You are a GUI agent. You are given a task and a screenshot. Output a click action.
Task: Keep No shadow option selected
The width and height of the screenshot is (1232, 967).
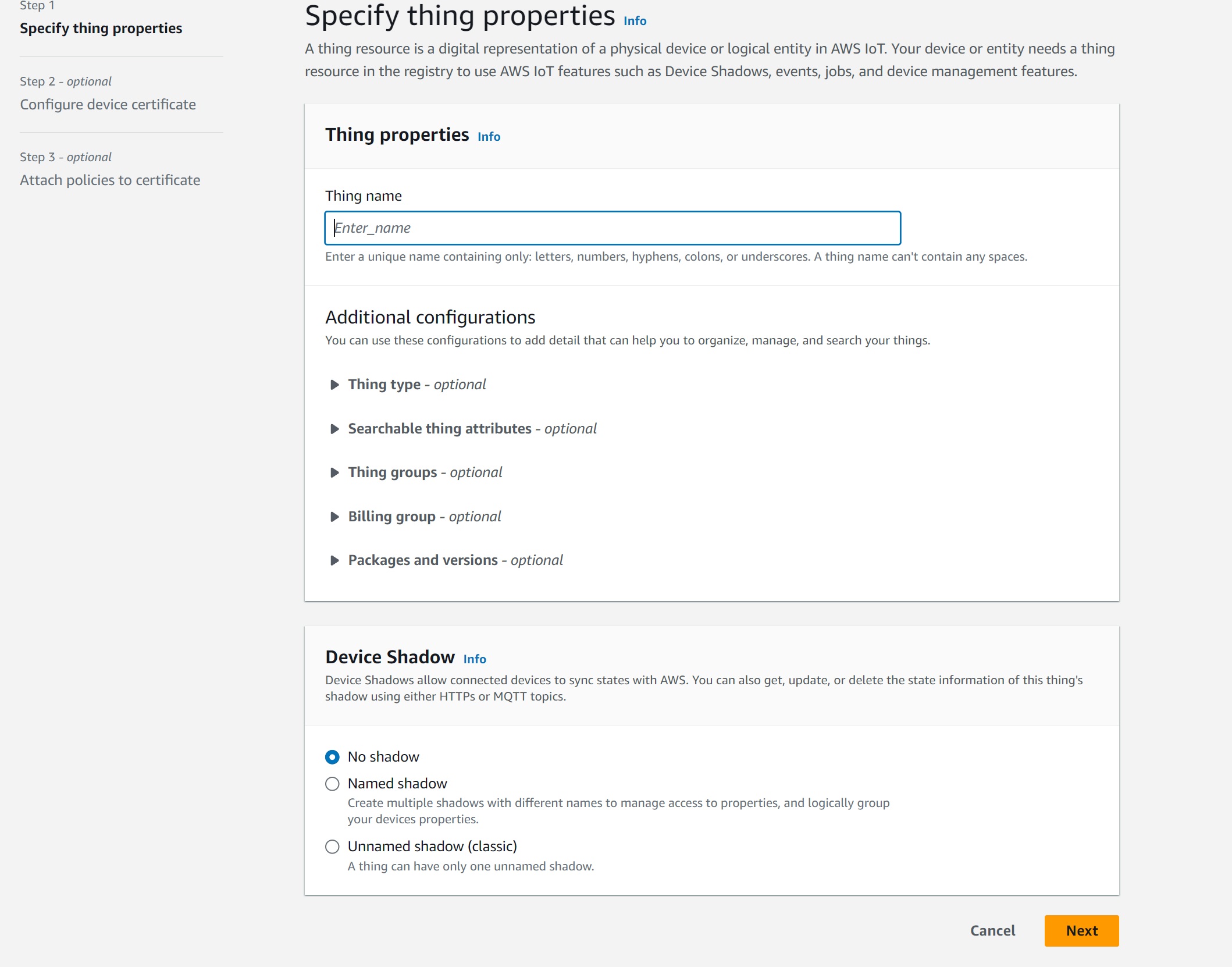[332, 757]
